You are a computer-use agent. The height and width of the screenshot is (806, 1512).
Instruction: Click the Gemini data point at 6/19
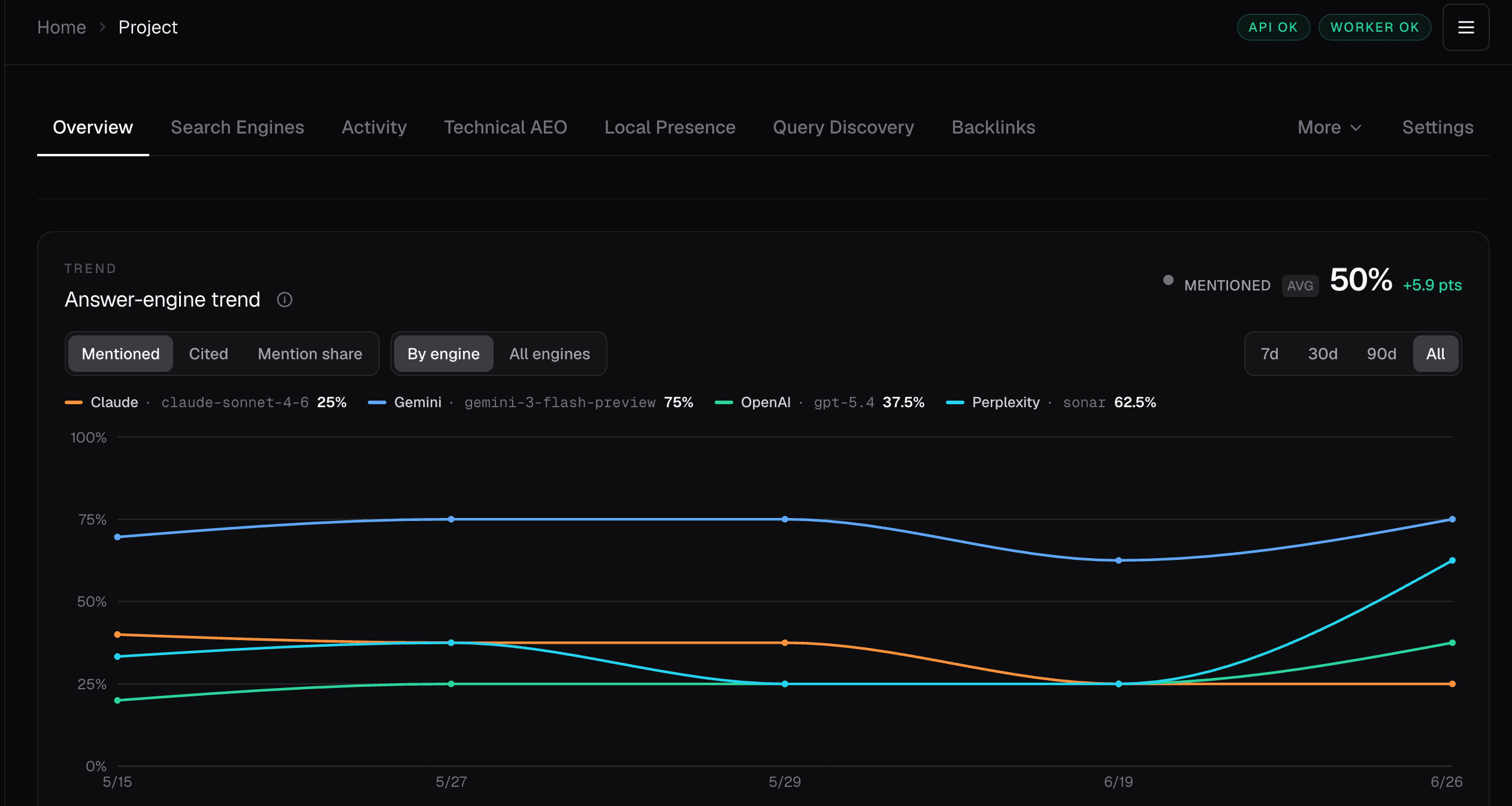tap(1118, 560)
